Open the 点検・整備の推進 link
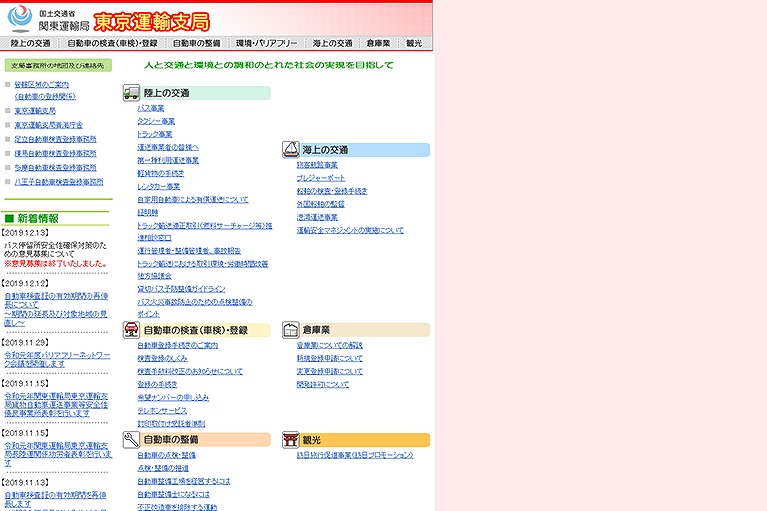 click(163, 468)
